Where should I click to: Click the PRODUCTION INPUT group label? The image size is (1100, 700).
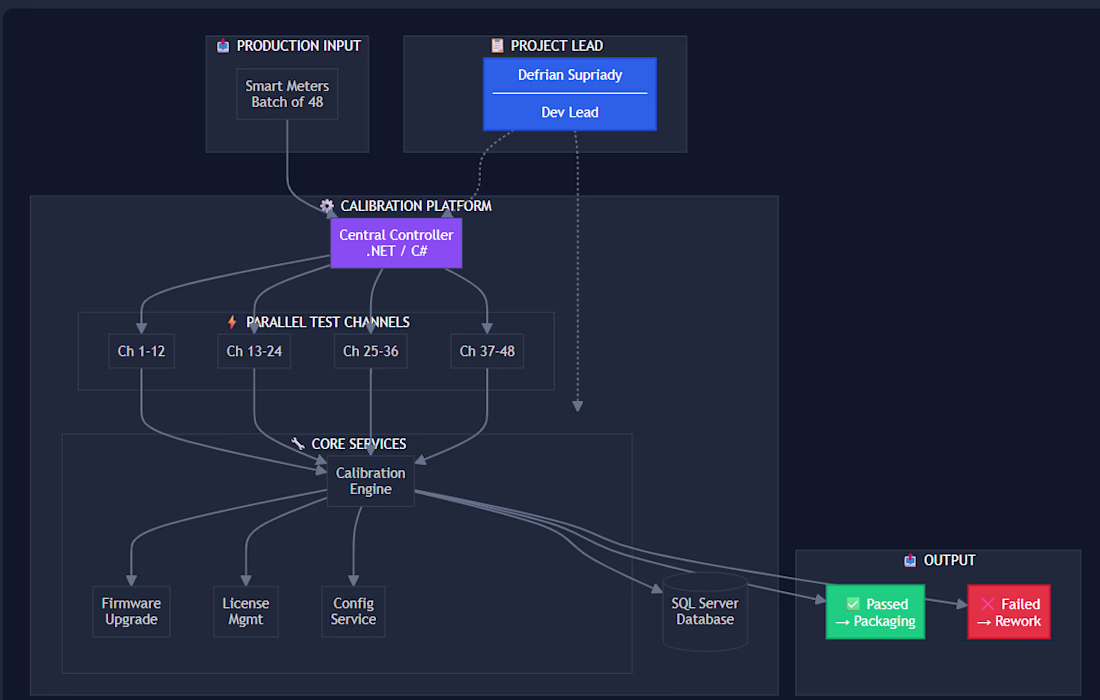(x=299, y=46)
